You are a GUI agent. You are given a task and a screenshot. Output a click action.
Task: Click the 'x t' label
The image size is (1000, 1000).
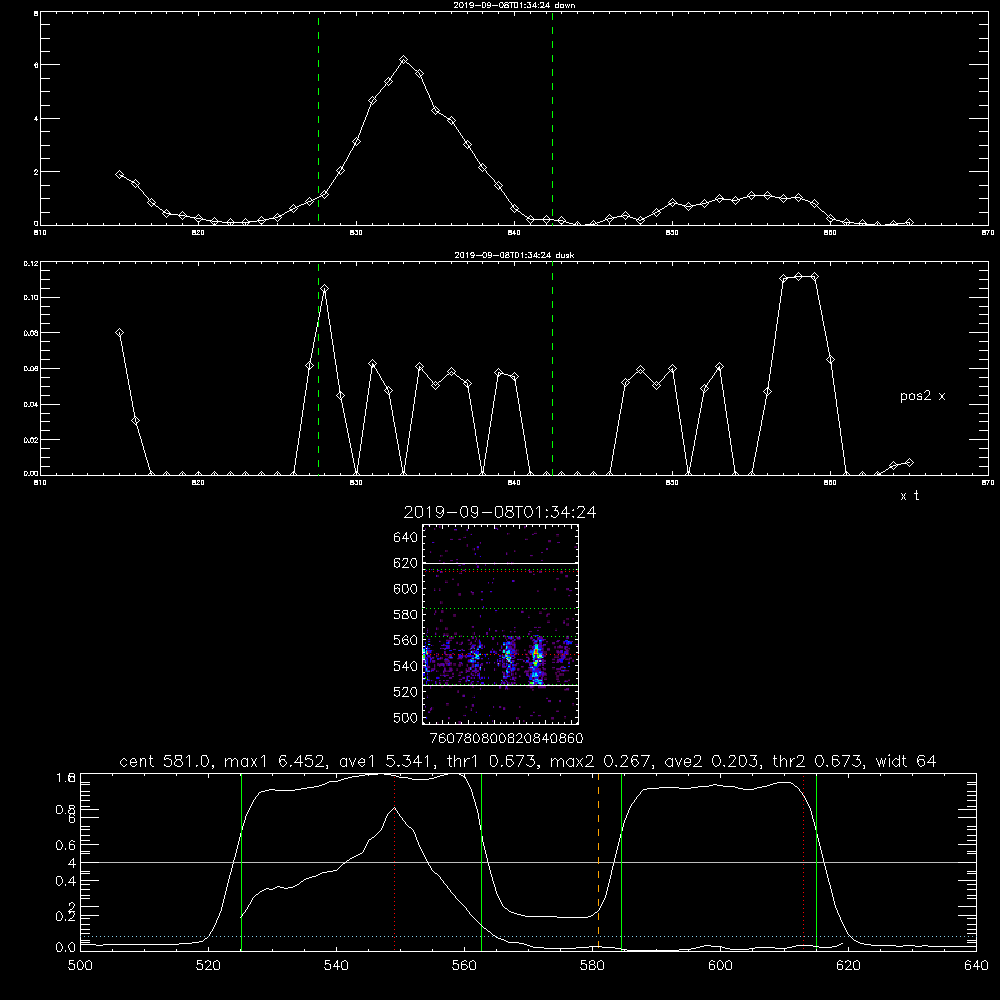pos(909,496)
